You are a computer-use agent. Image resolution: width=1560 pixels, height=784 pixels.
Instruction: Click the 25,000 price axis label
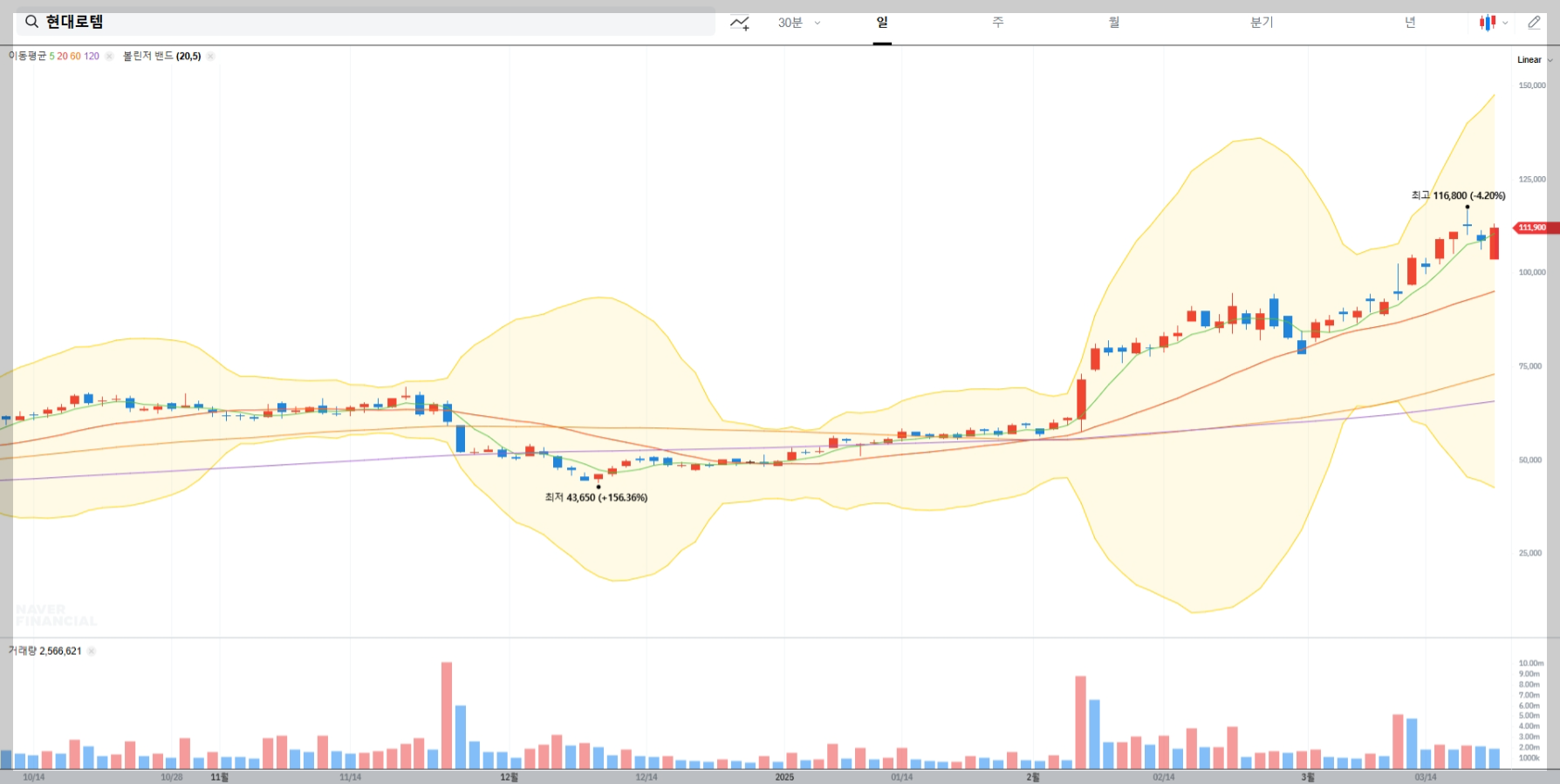coord(1530,553)
